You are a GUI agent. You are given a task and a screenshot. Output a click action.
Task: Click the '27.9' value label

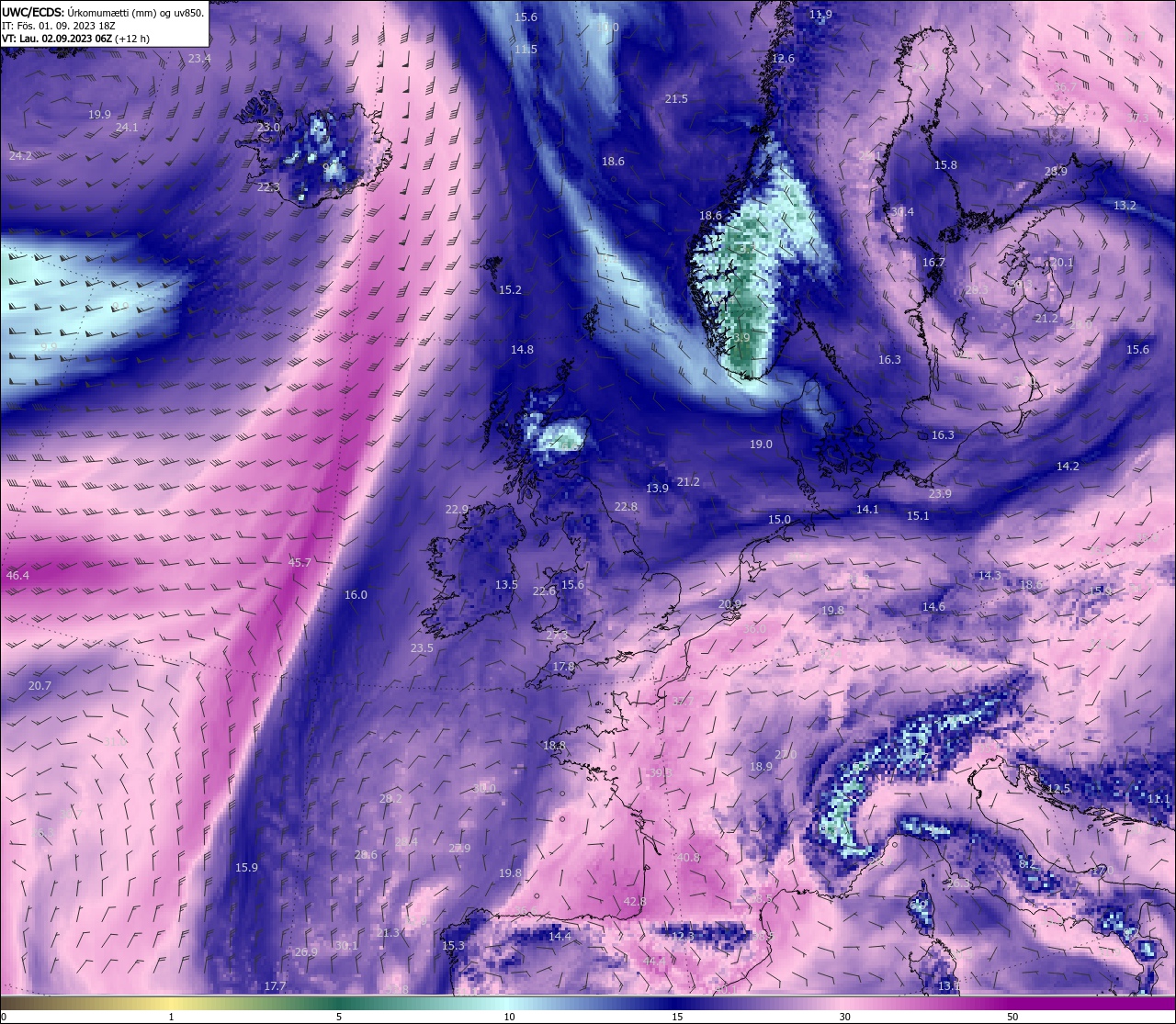click(x=459, y=849)
